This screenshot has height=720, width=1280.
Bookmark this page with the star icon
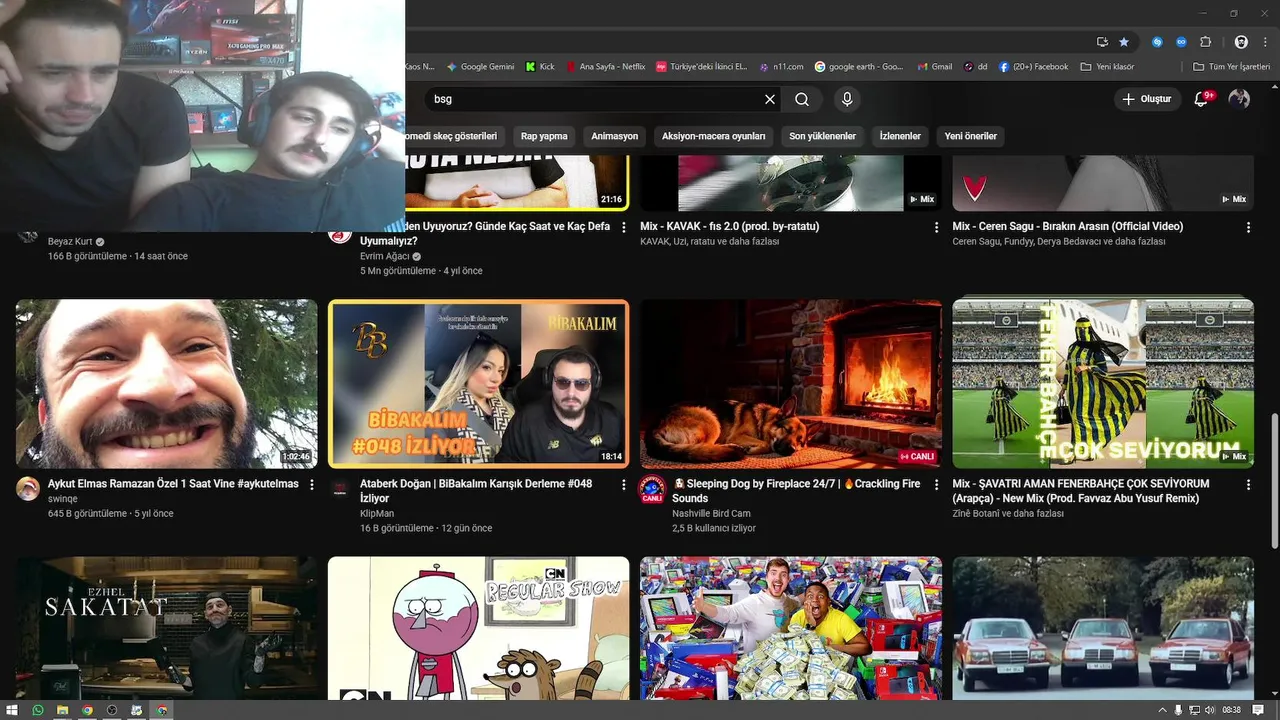[x=1124, y=42]
